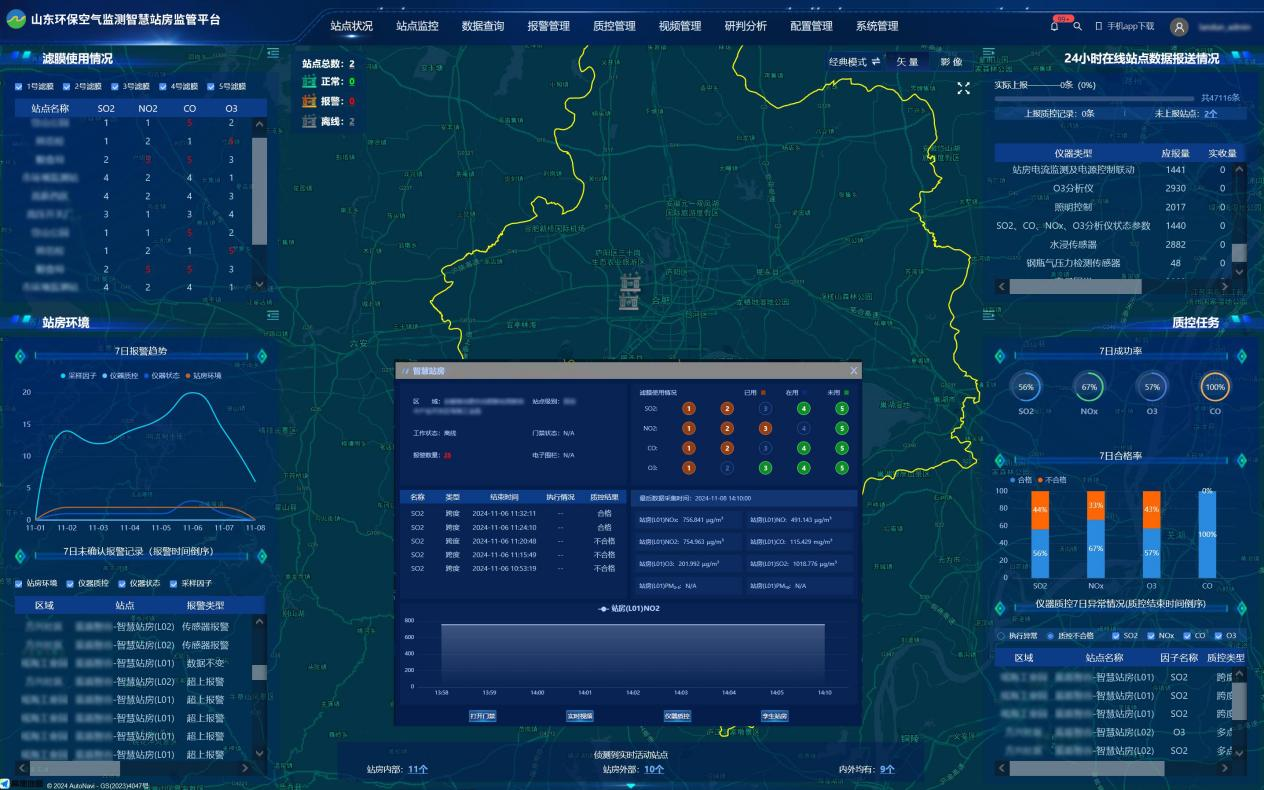Click the user avatar icon
The width and height of the screenshot is (1264, 790).
(1178, 27)
